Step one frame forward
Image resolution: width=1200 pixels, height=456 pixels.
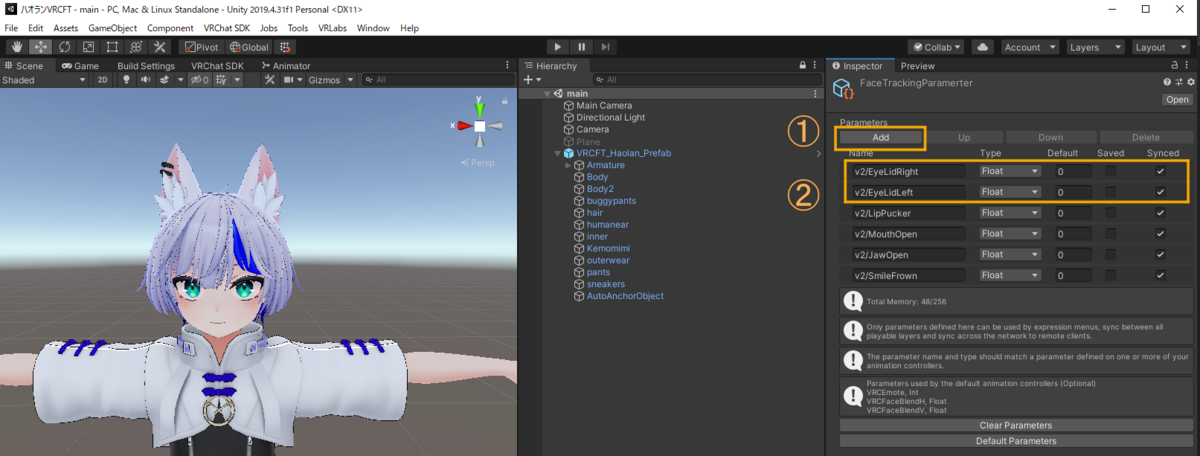pyautogui.click(x=606, y=47)
